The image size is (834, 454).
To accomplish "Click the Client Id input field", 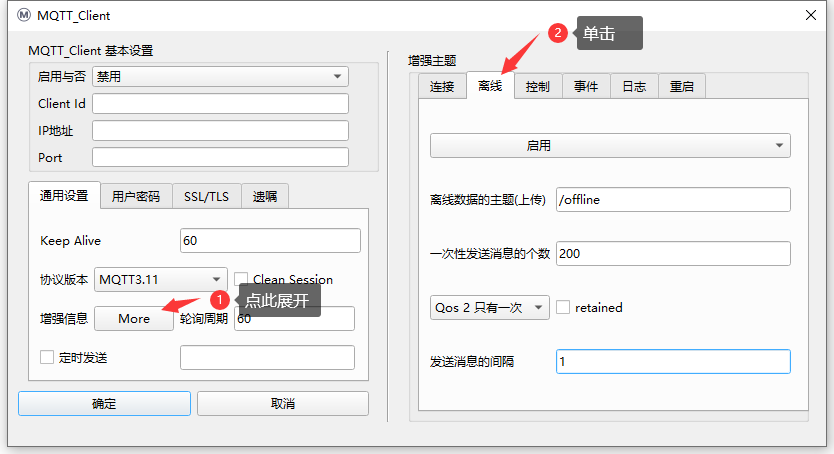I will click(220, 104).
